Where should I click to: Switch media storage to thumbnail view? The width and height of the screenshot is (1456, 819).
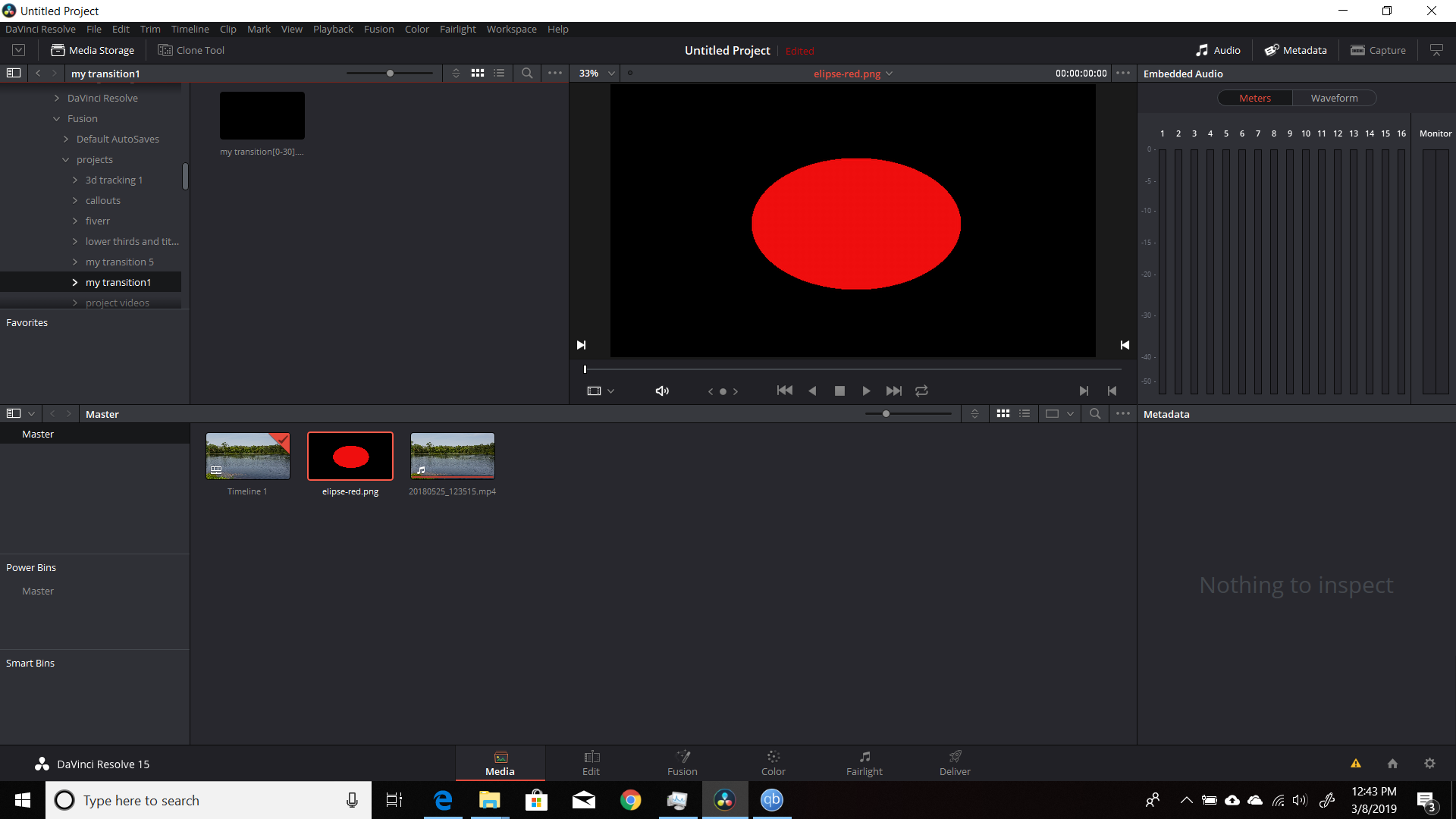(478, 74)
